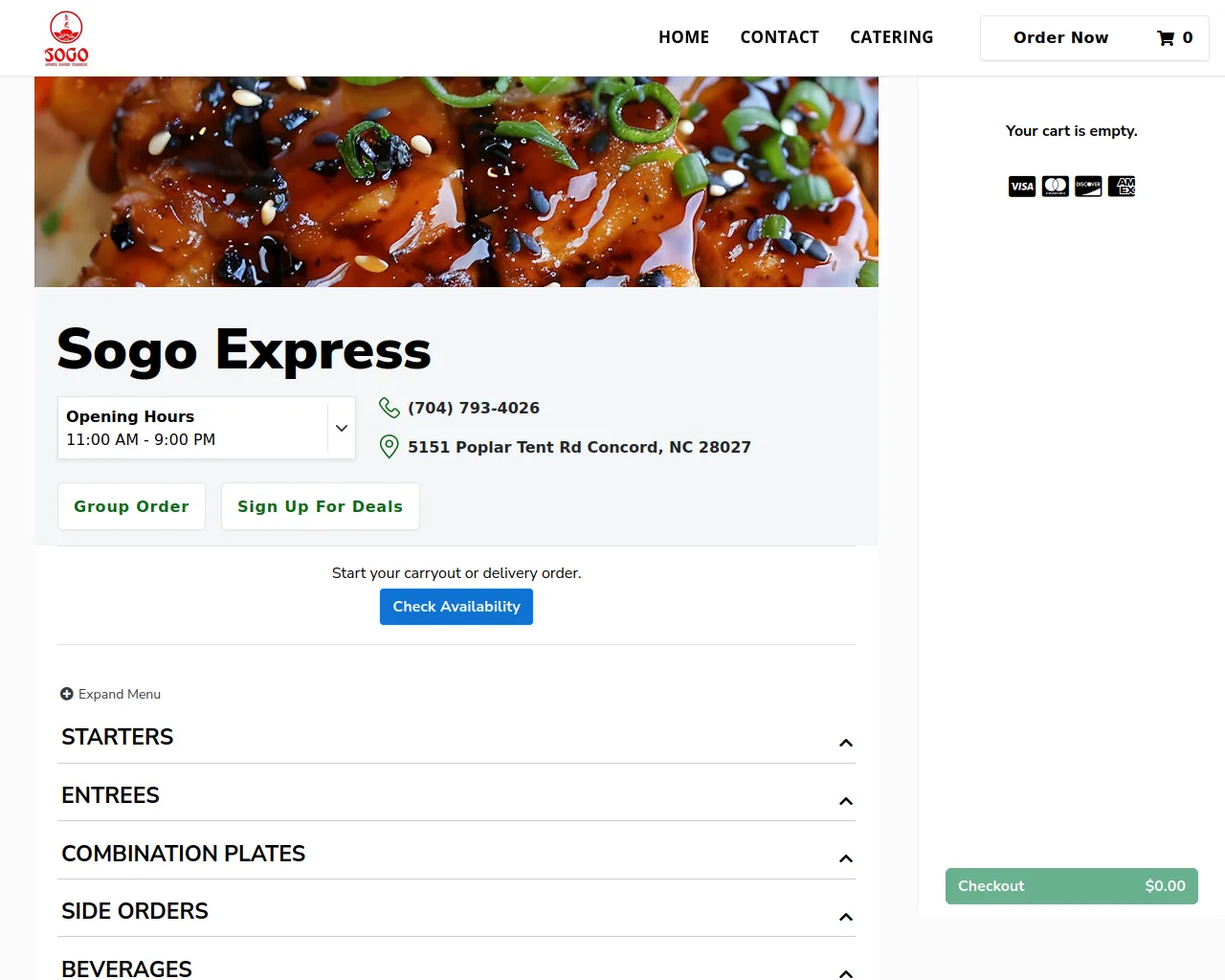
Task: Click the Discover card icon
Action: [1088, 187]
